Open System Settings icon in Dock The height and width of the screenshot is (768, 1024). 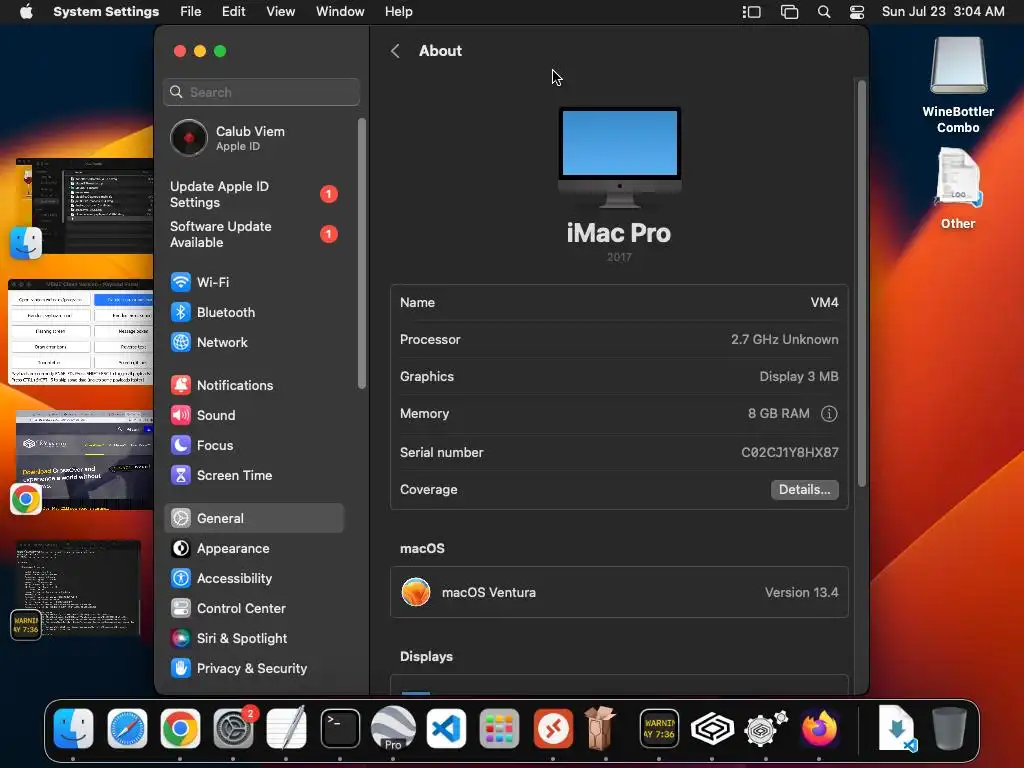(234, 728)
